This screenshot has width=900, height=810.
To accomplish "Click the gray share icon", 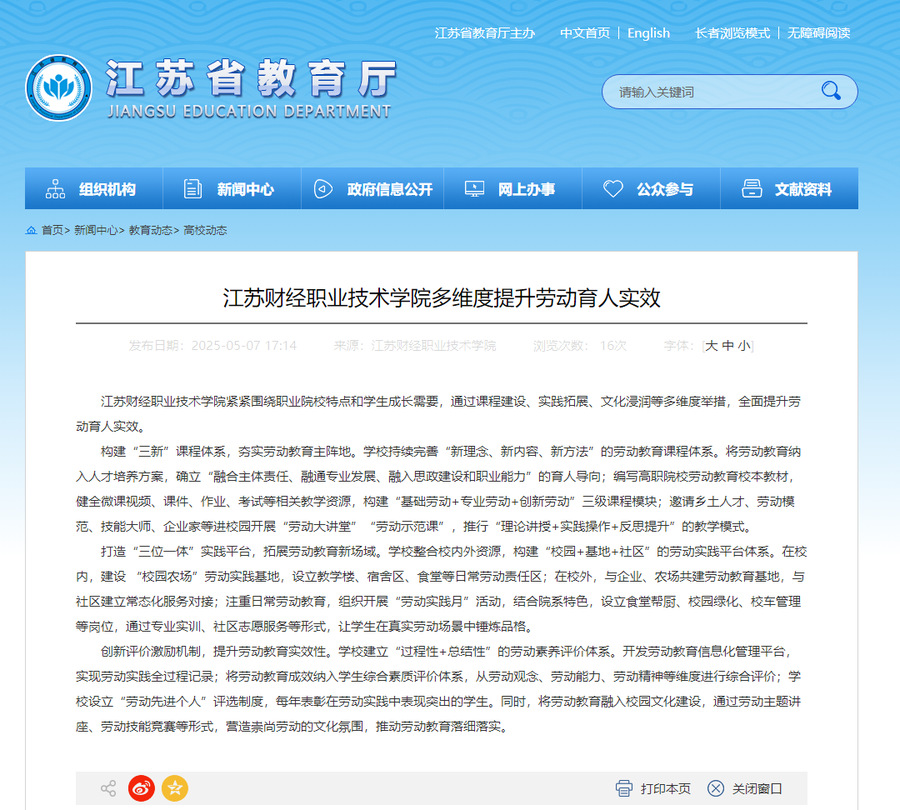I will click(108, 789).
